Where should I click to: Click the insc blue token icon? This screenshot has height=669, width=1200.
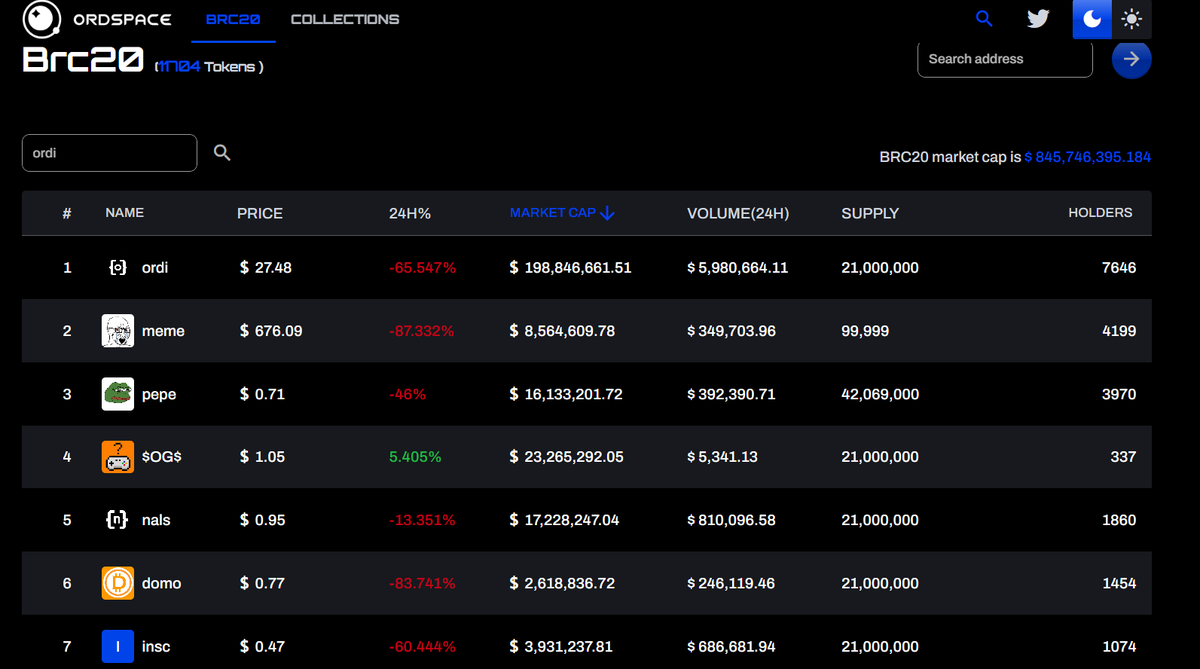(118, 647)
